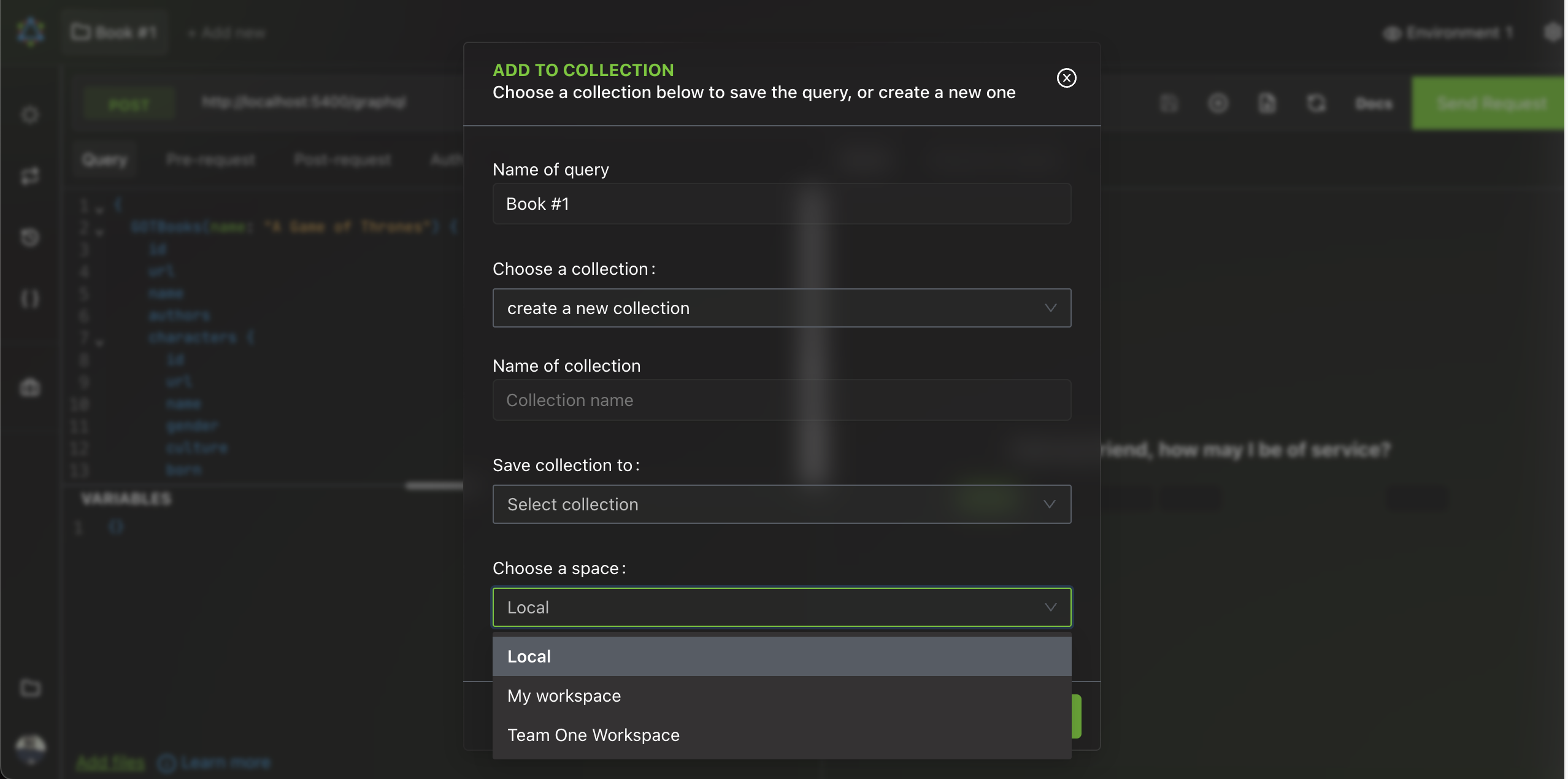Image resolution: width=1568 pixels, height=779 pixels.
Task: Select the Local space option
Action: click(x=781, y=656)
